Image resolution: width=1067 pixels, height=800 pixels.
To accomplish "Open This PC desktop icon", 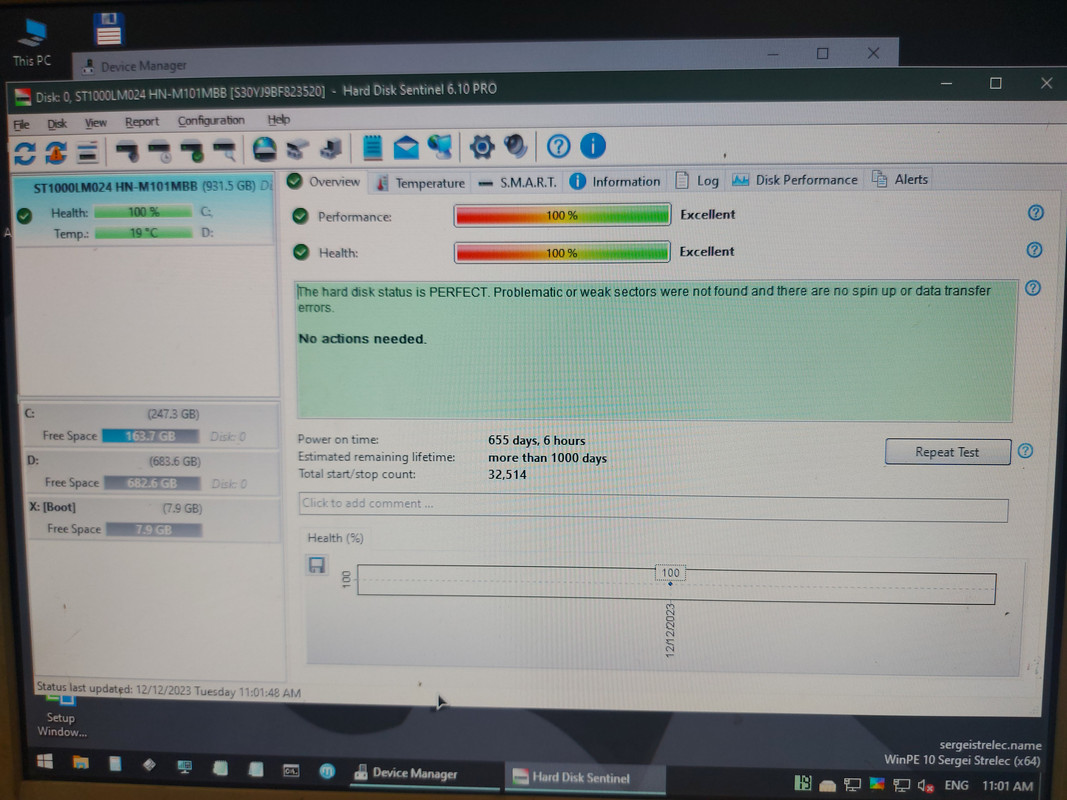I will coord(31,41).
